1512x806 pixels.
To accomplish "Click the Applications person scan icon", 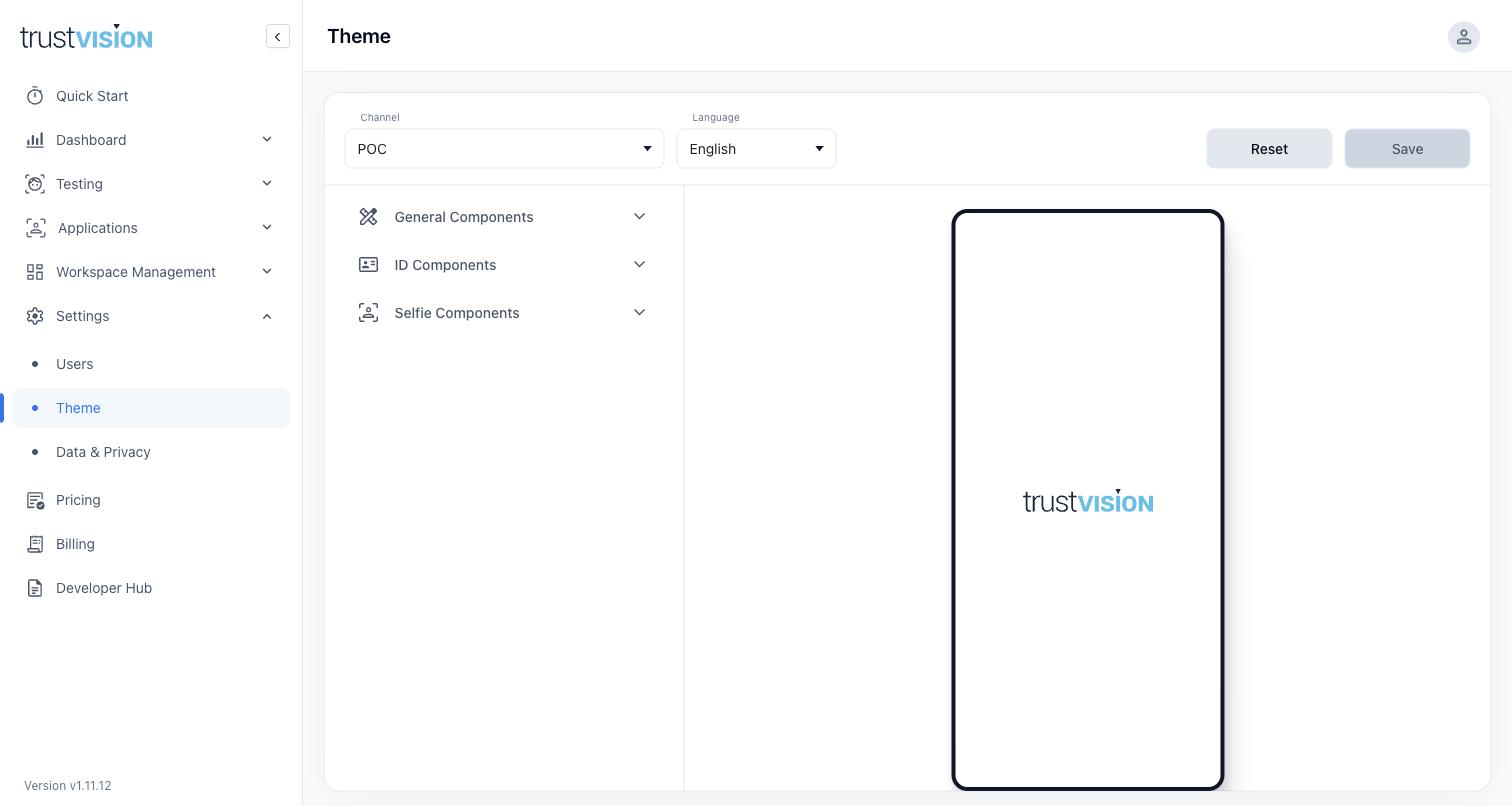I will pyautogui.click(x=36, y=228).
